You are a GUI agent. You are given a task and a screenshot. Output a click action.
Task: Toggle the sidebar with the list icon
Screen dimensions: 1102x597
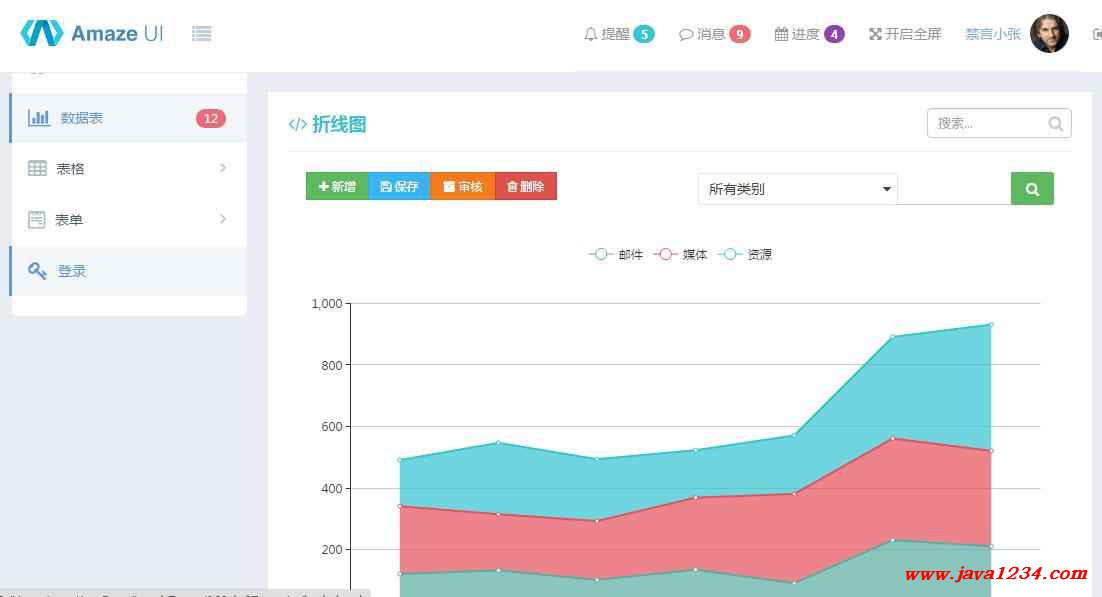202,33
